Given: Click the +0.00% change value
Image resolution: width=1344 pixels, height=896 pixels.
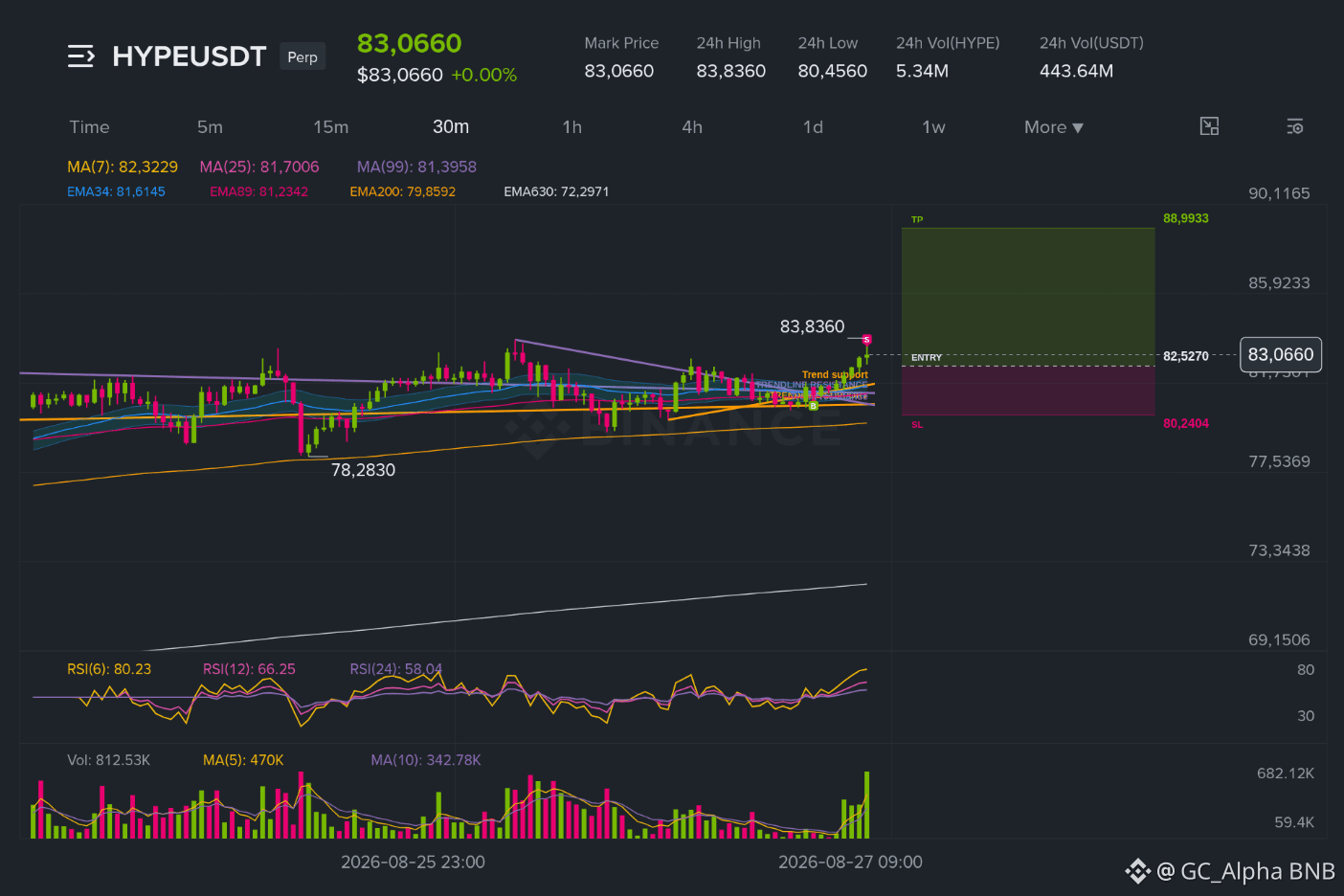Looking at the screenshot, I should [x=484, y=75].
